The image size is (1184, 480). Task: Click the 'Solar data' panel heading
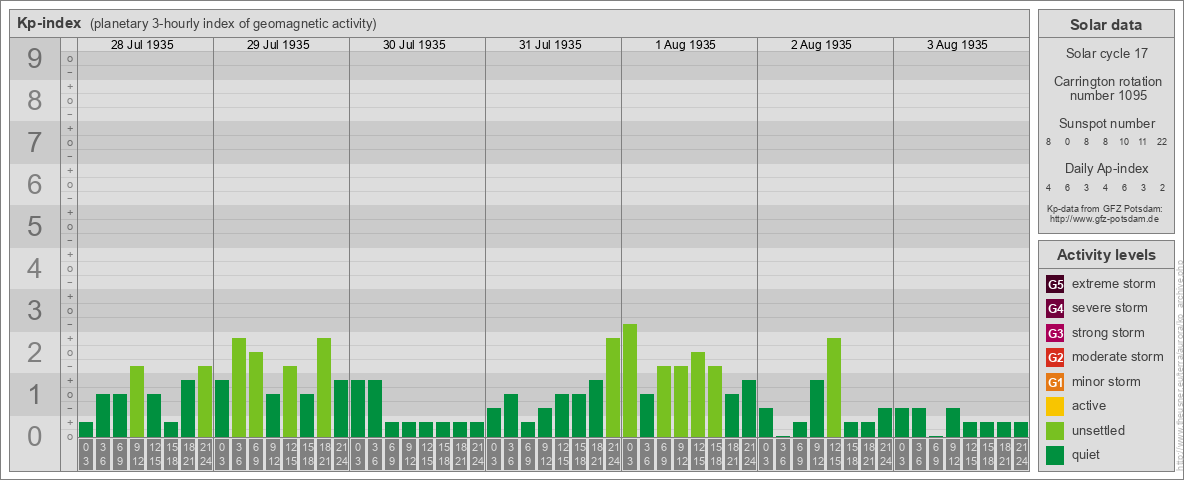coord(1106,25)
